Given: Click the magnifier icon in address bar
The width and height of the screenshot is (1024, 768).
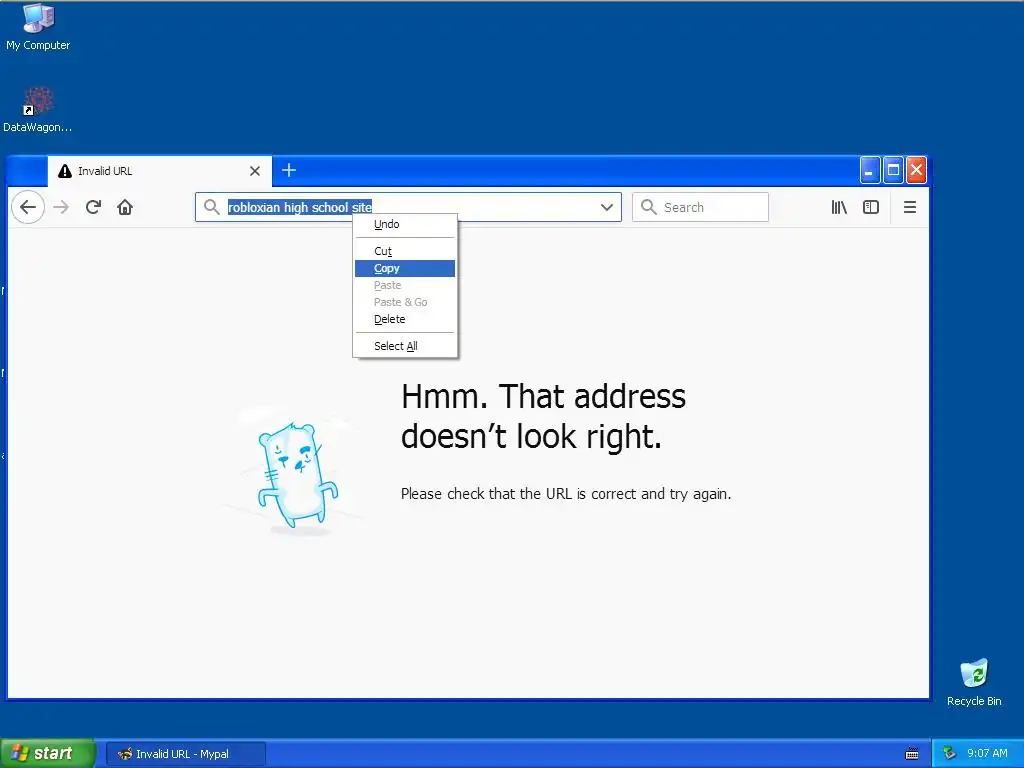Looking at the screenshot, I should click(211, 207).
